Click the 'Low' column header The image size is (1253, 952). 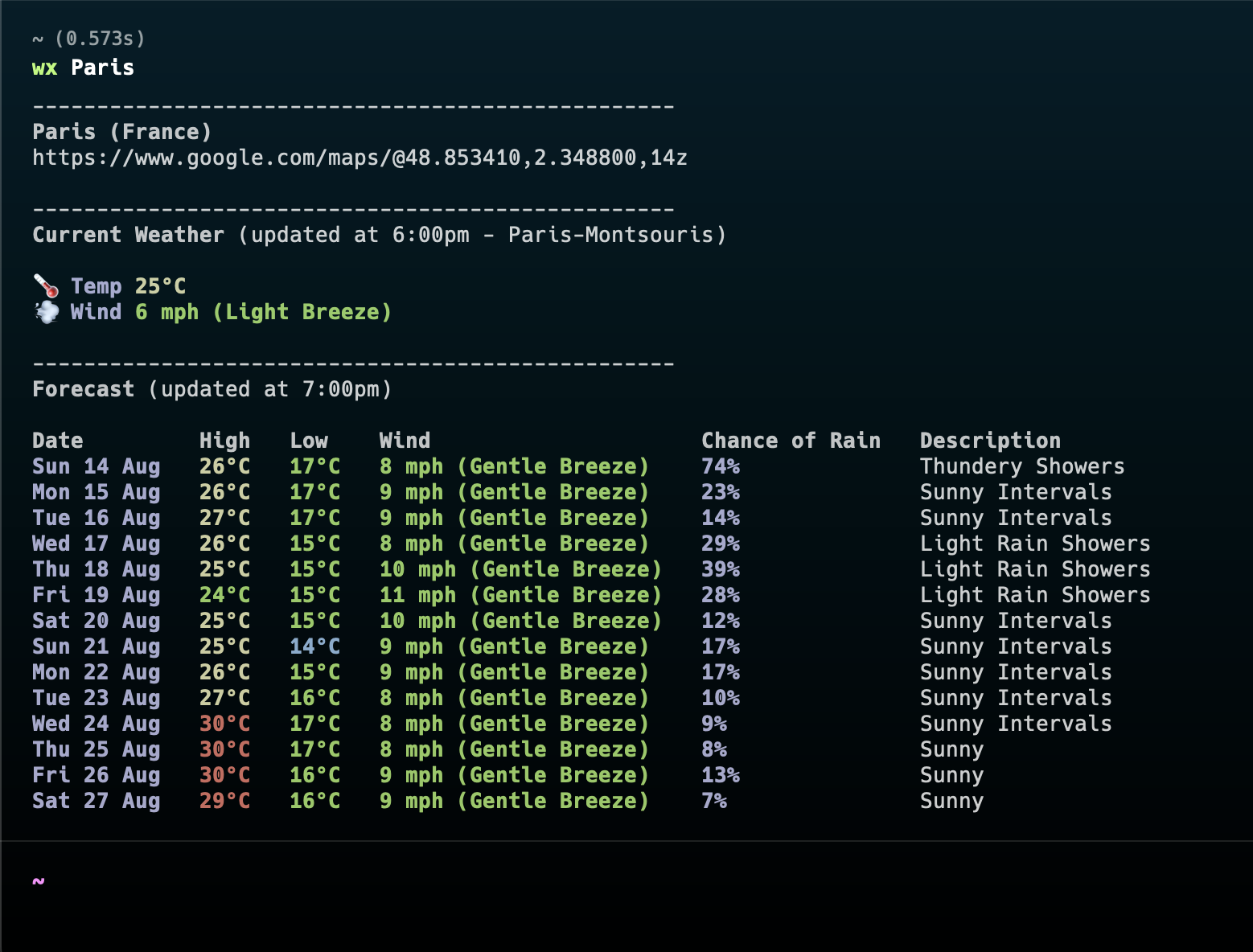(x=309, y=441)
